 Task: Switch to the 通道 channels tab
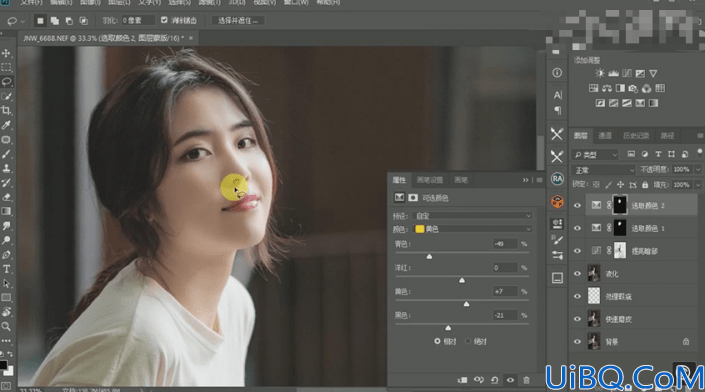point(605,136)
